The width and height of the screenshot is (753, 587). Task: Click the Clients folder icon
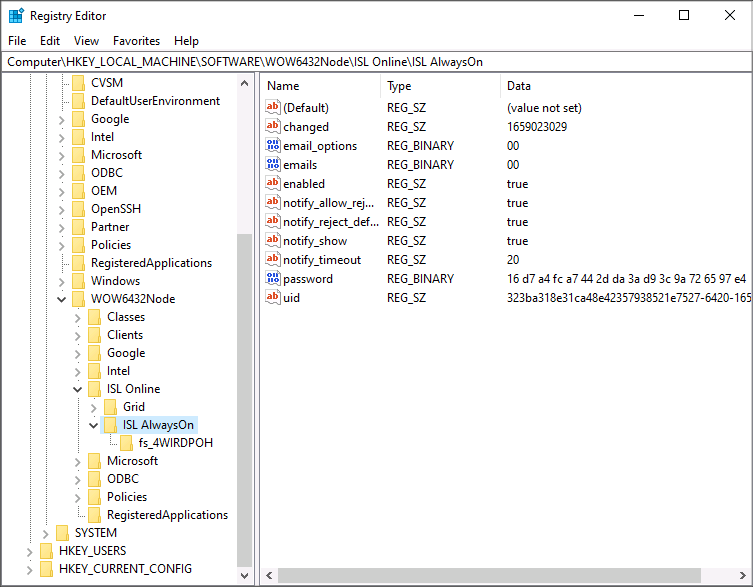[95, 335]
